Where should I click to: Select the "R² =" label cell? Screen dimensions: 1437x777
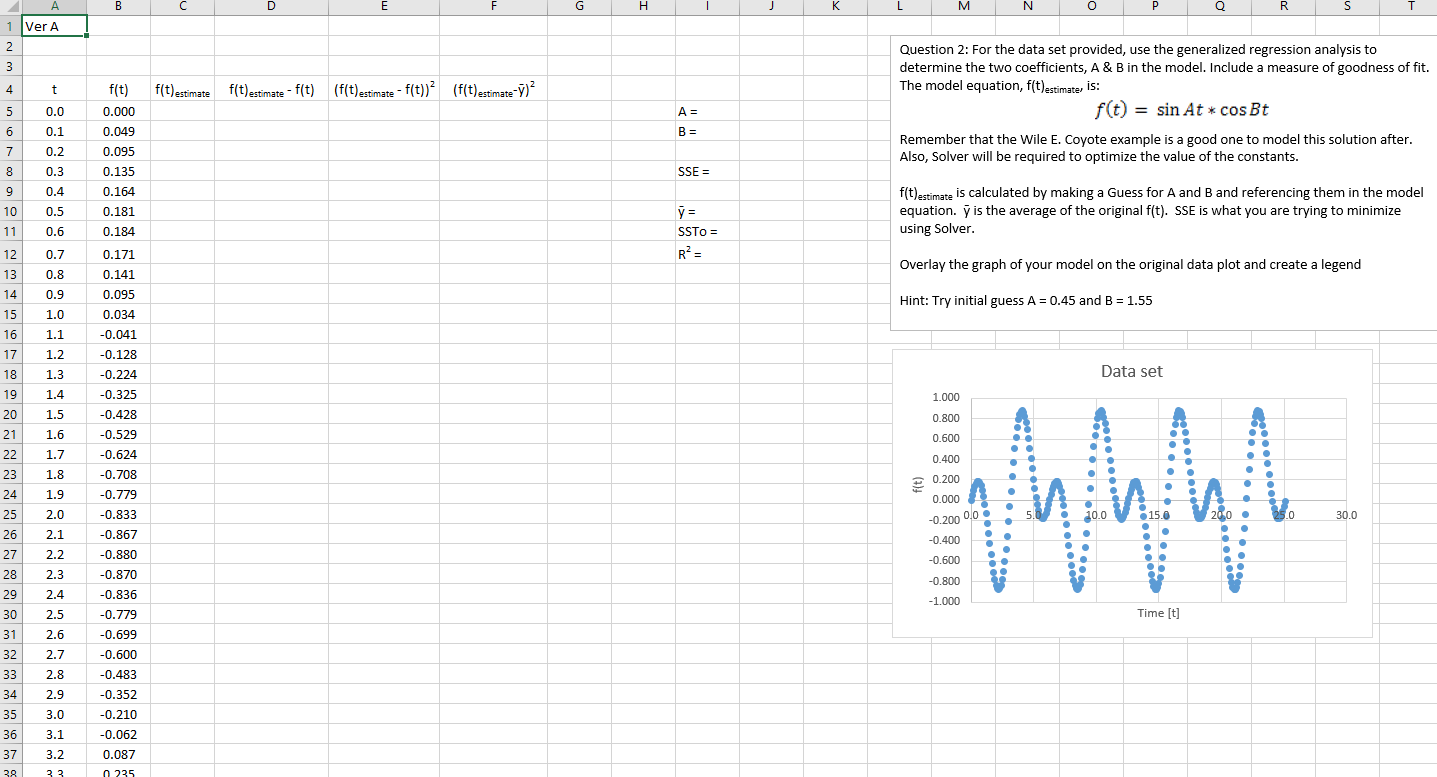[x=707, y=253]
